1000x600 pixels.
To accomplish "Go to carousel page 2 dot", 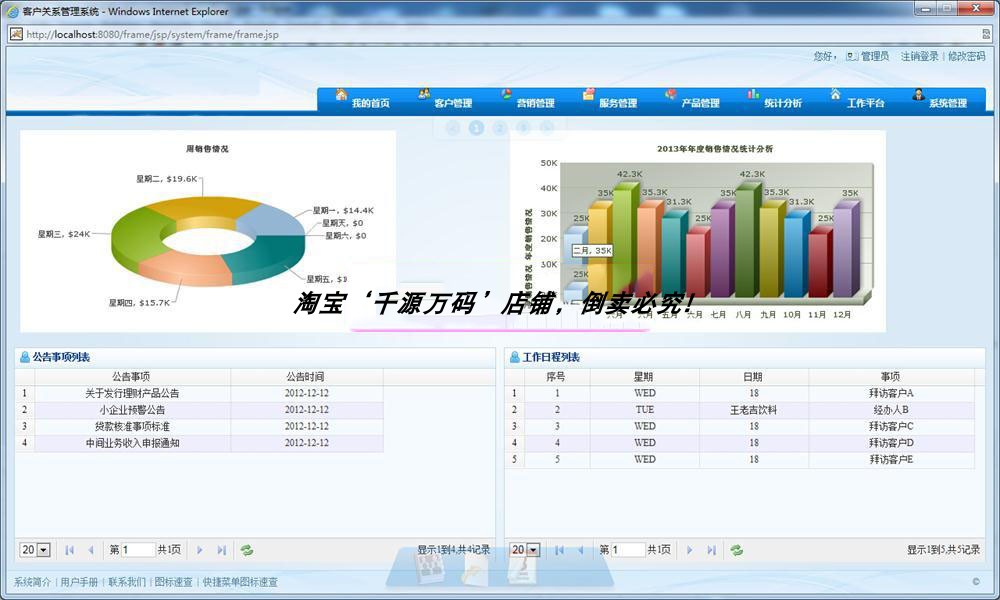I will 499,128.
